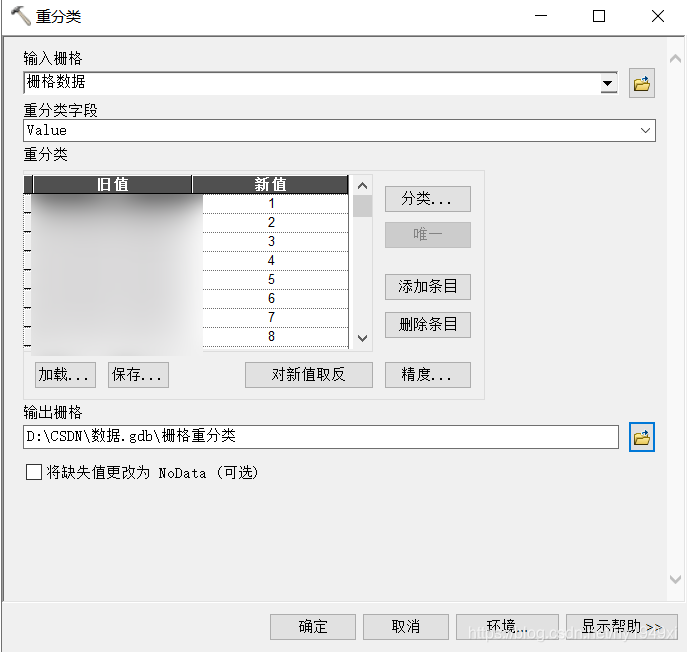Click 显示帮助 >> button
The height and width of the screenshot is (652, 687).
pyautogui.click(x=622, y=627)
